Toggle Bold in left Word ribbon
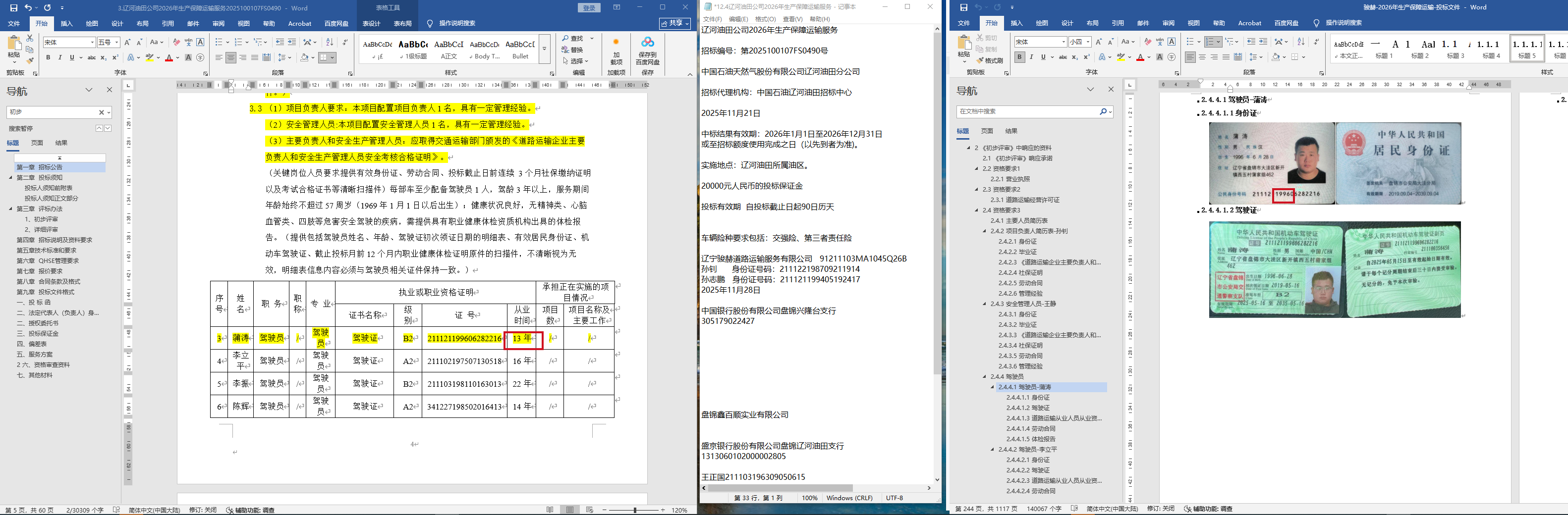 [x=48, y=58]
